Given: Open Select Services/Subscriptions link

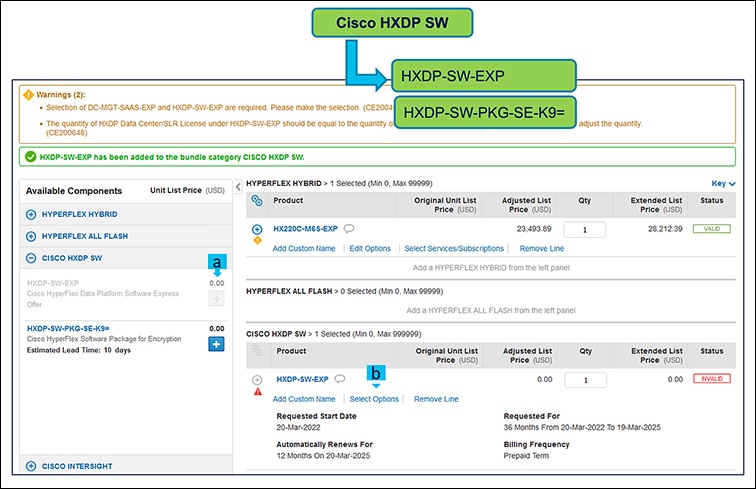Looking at the screenshot, I should [454, 248].
